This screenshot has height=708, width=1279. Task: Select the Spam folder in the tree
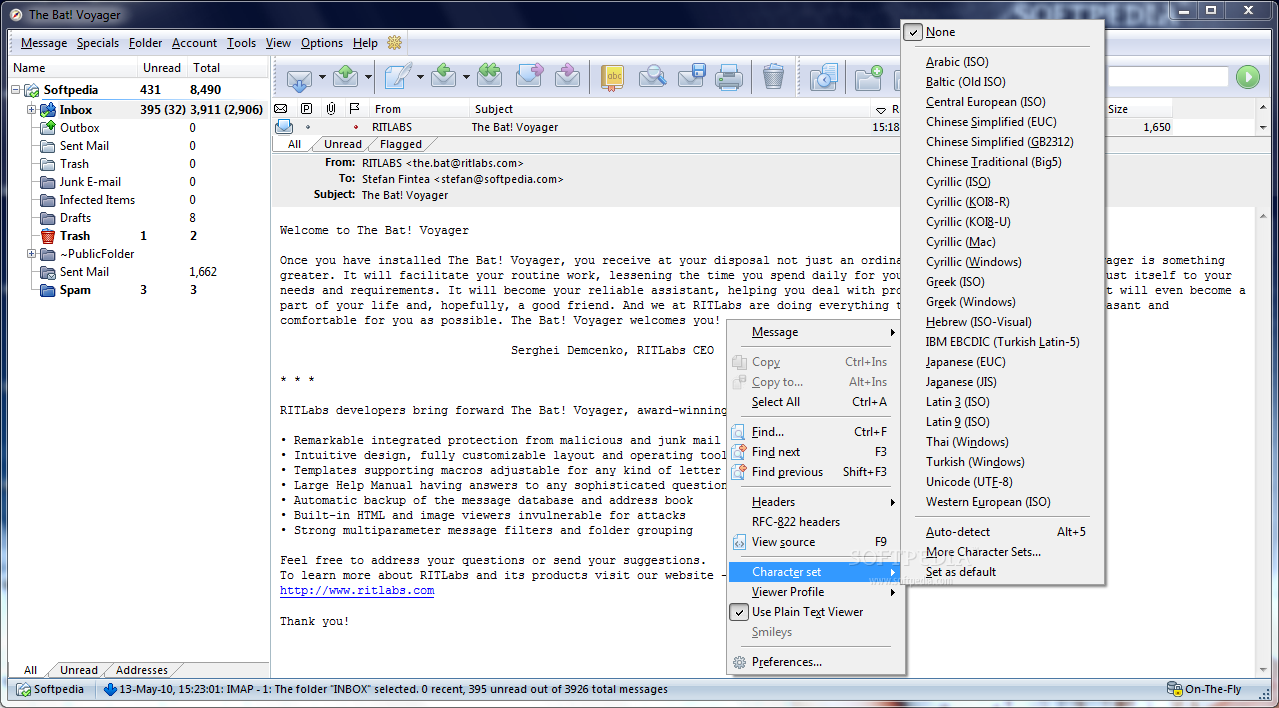tap(75, 290)
